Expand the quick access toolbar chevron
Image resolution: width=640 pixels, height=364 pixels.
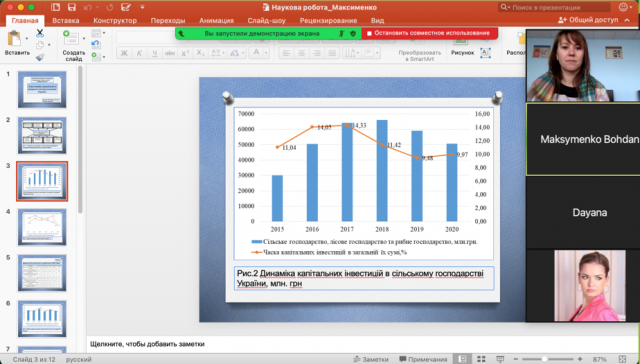coord(142,7)
